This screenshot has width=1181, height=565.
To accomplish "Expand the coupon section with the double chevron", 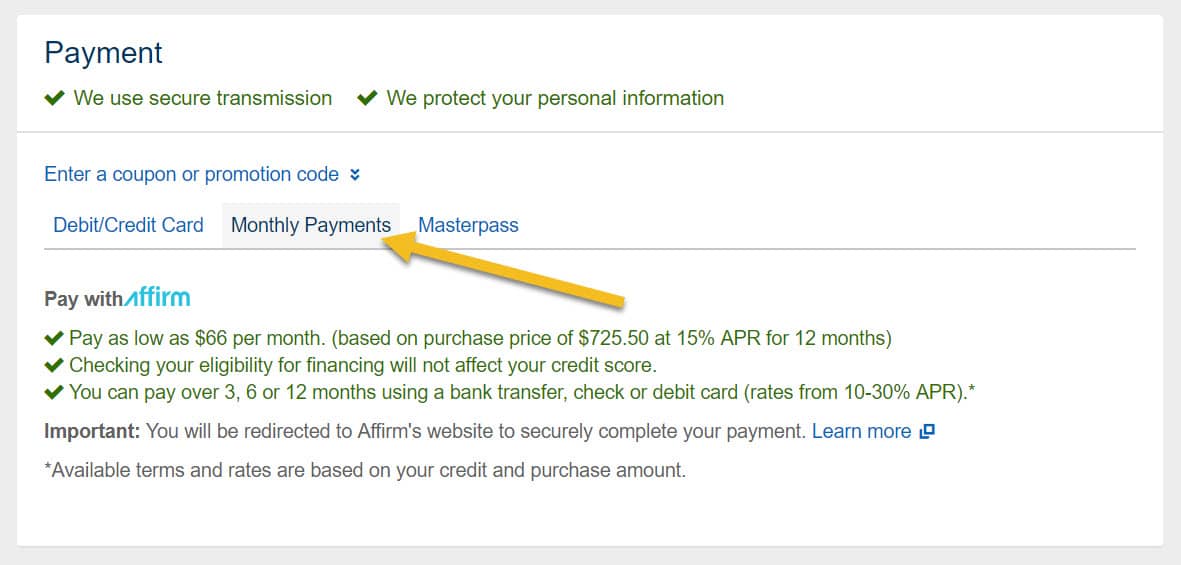I will 355,175.
